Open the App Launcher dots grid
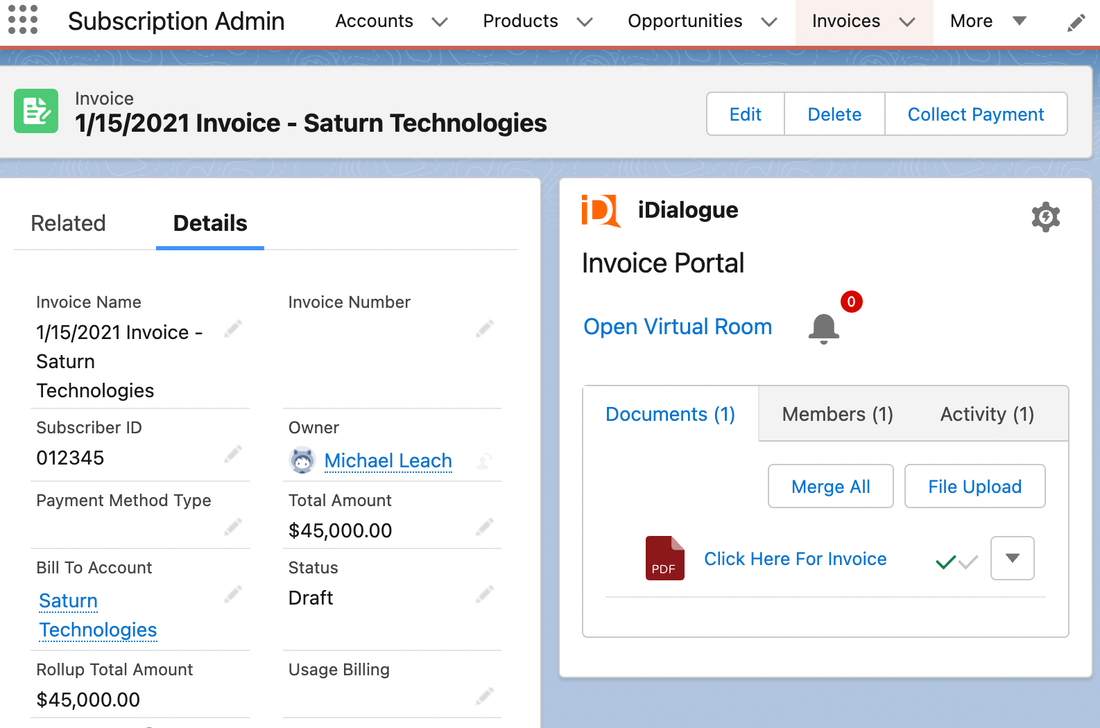The image size is (1100, 728). pos(22,20)
